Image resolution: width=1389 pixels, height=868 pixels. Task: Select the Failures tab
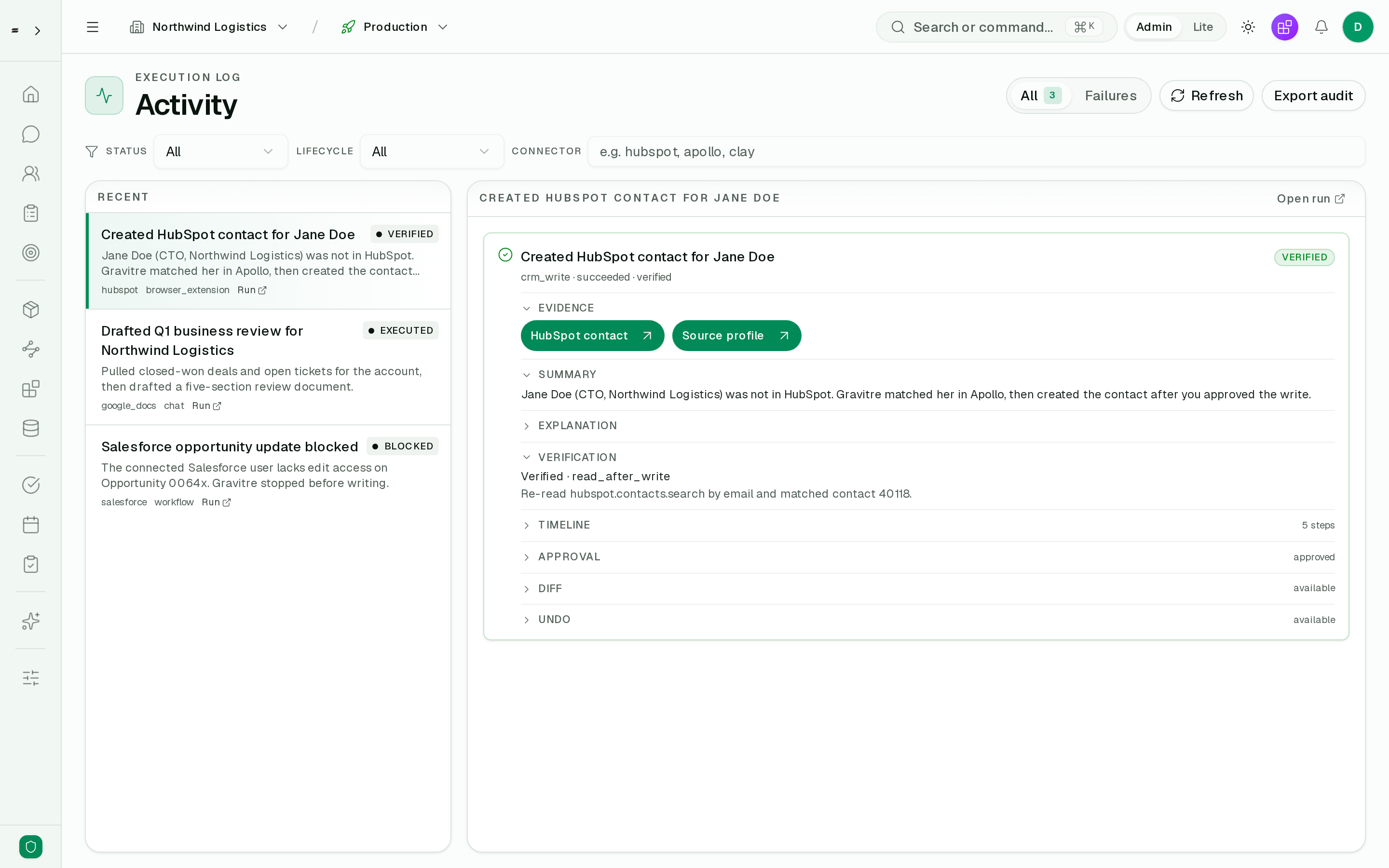pyautogui.click(x=1110, y=95)
